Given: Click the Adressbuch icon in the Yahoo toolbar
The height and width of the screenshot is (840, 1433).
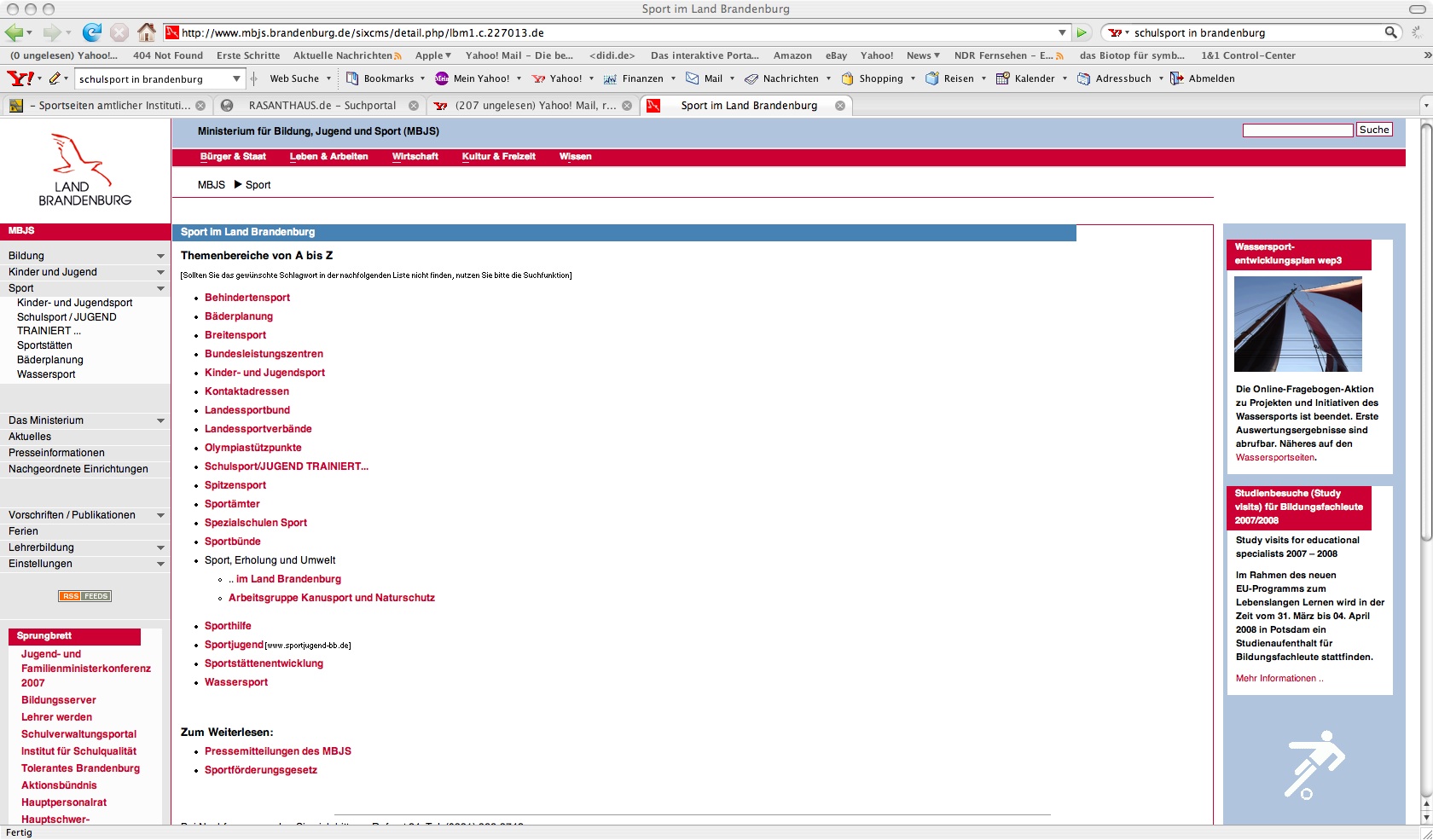Looking at the screenshot, I should click(1083, 78).
